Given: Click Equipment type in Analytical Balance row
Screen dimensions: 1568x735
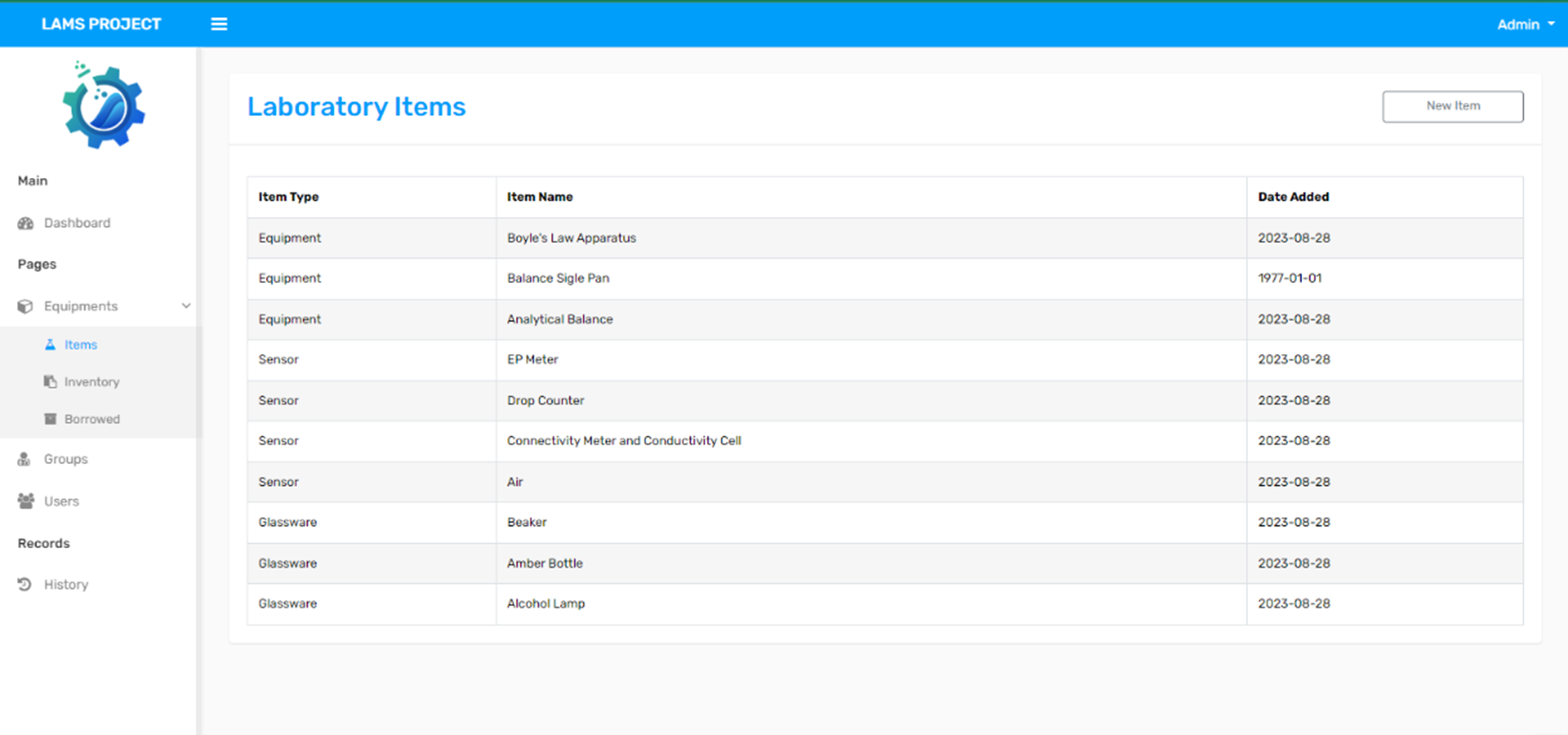Looking at the screenshot, I should (289, 319).
